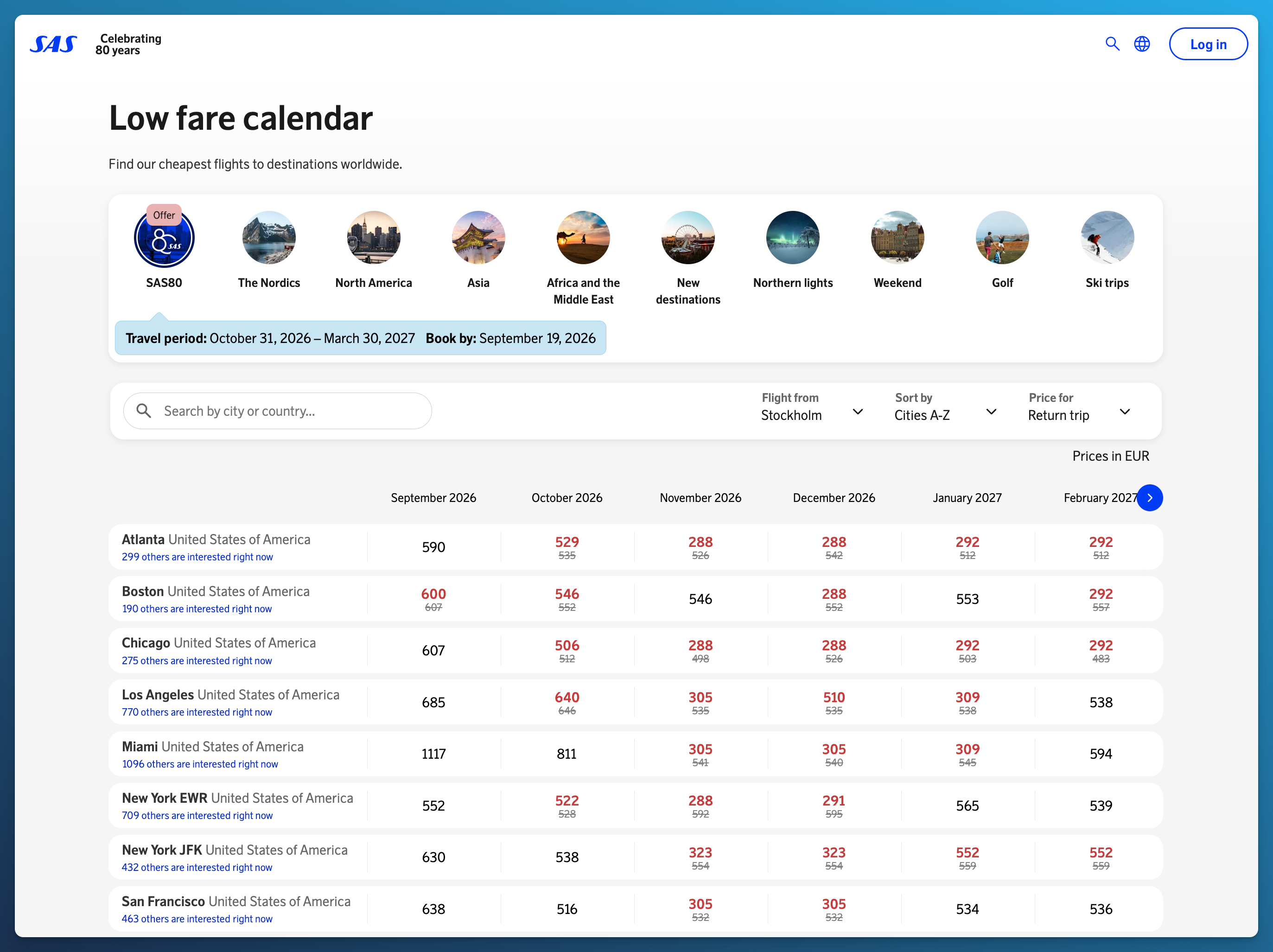Viewport: 1273px width, 952px height.
Task: Select San Francisco September fare 638
Action: click(433, 909)
